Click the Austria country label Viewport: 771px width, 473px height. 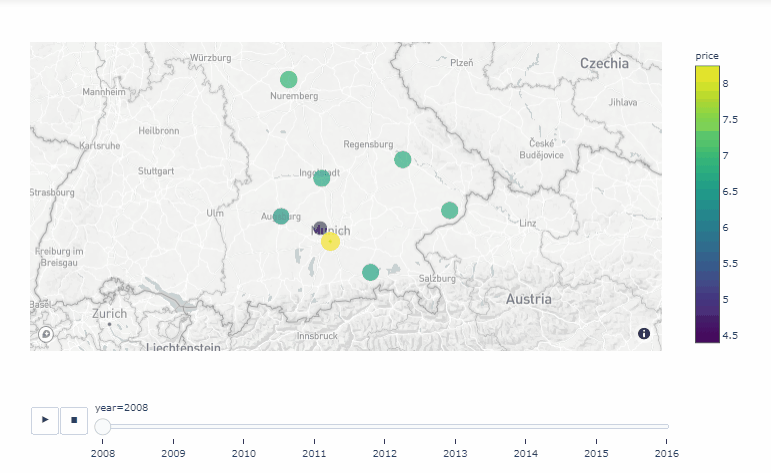tap(529, 299)
